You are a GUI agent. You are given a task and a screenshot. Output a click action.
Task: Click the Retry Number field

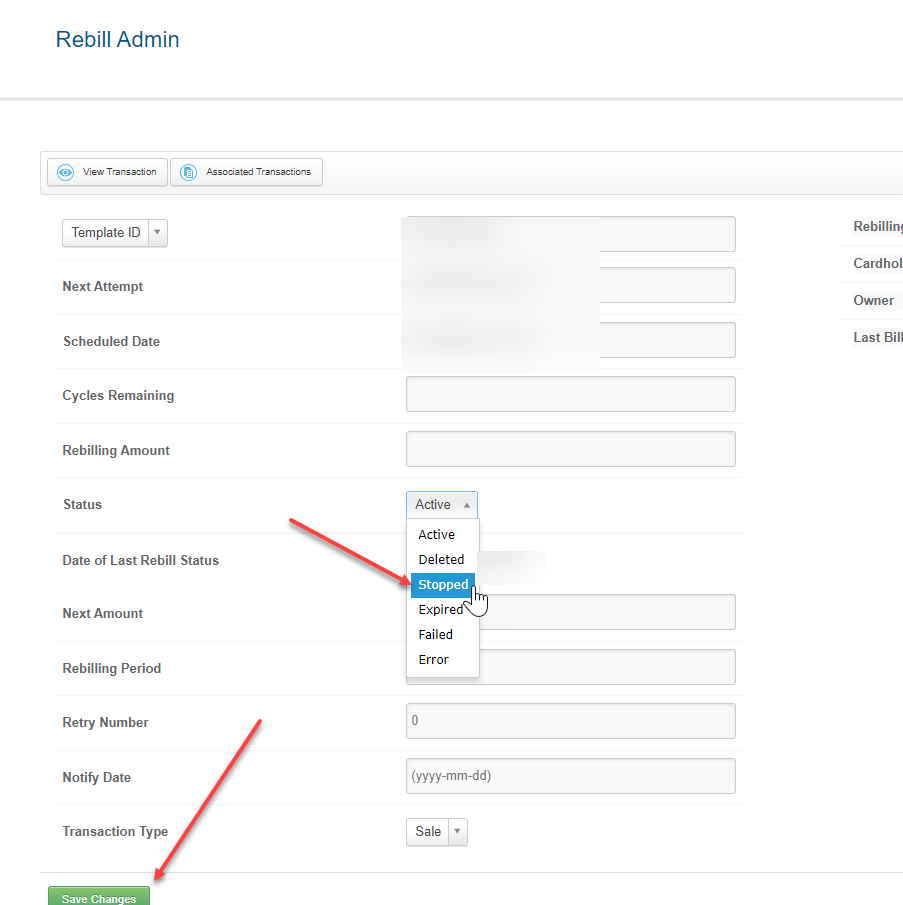570,721
